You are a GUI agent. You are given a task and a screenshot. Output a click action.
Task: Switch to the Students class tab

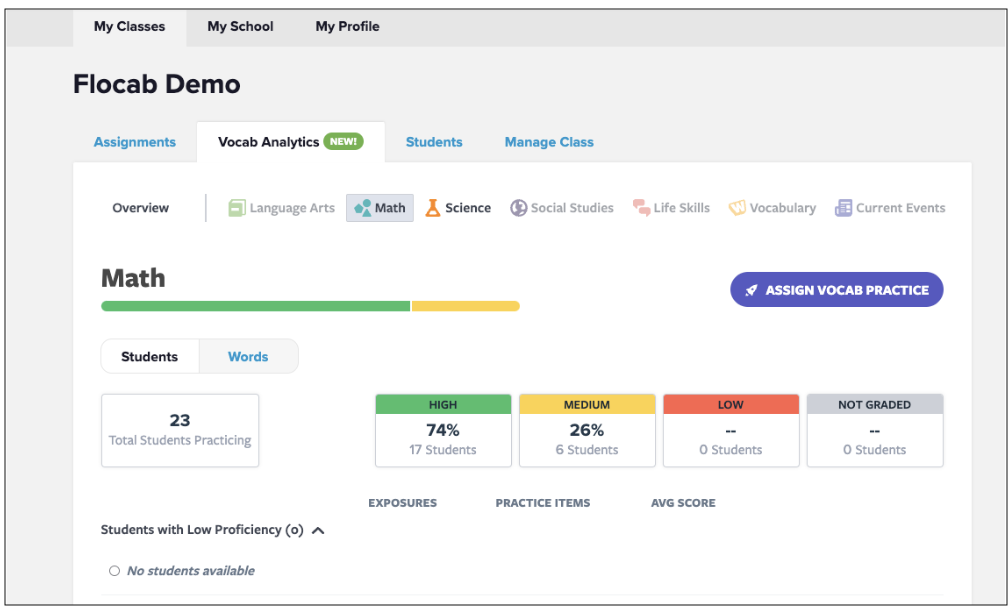[434, 142]
